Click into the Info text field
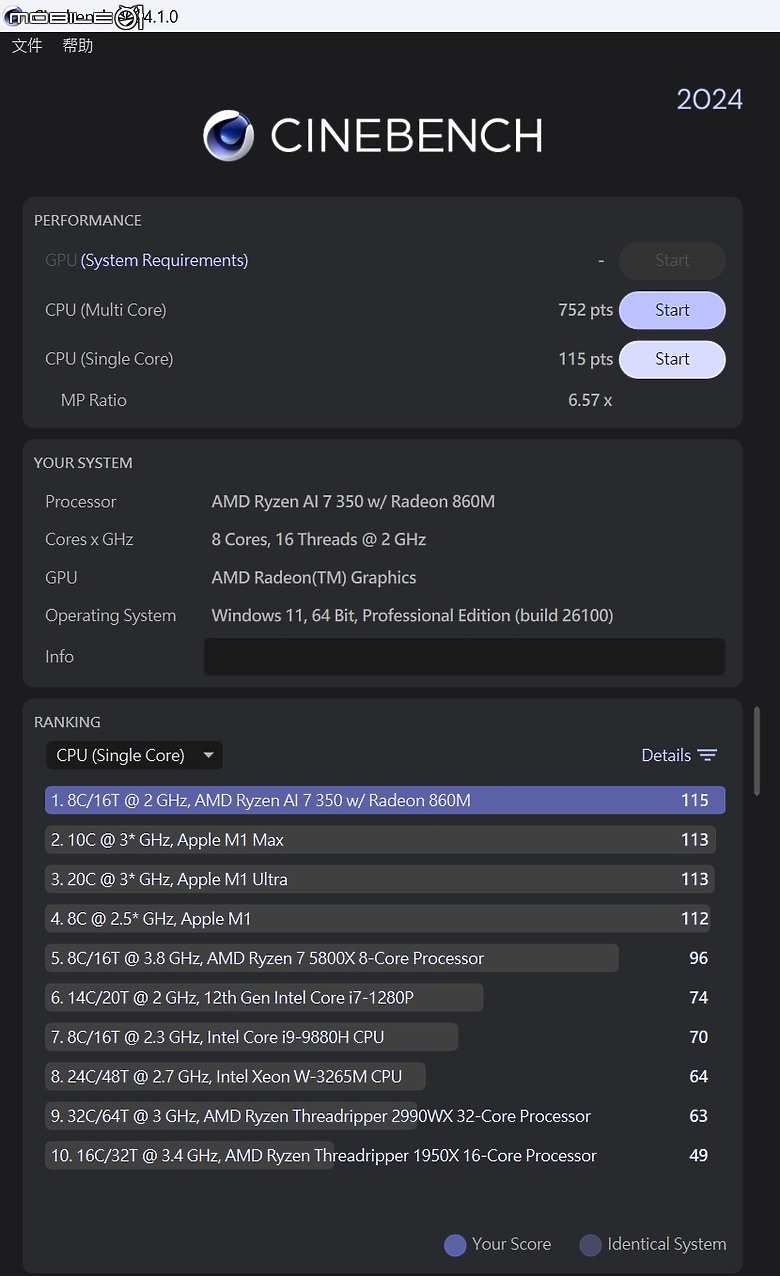This screenshot has height=1276, width=780. click(464, 656)
